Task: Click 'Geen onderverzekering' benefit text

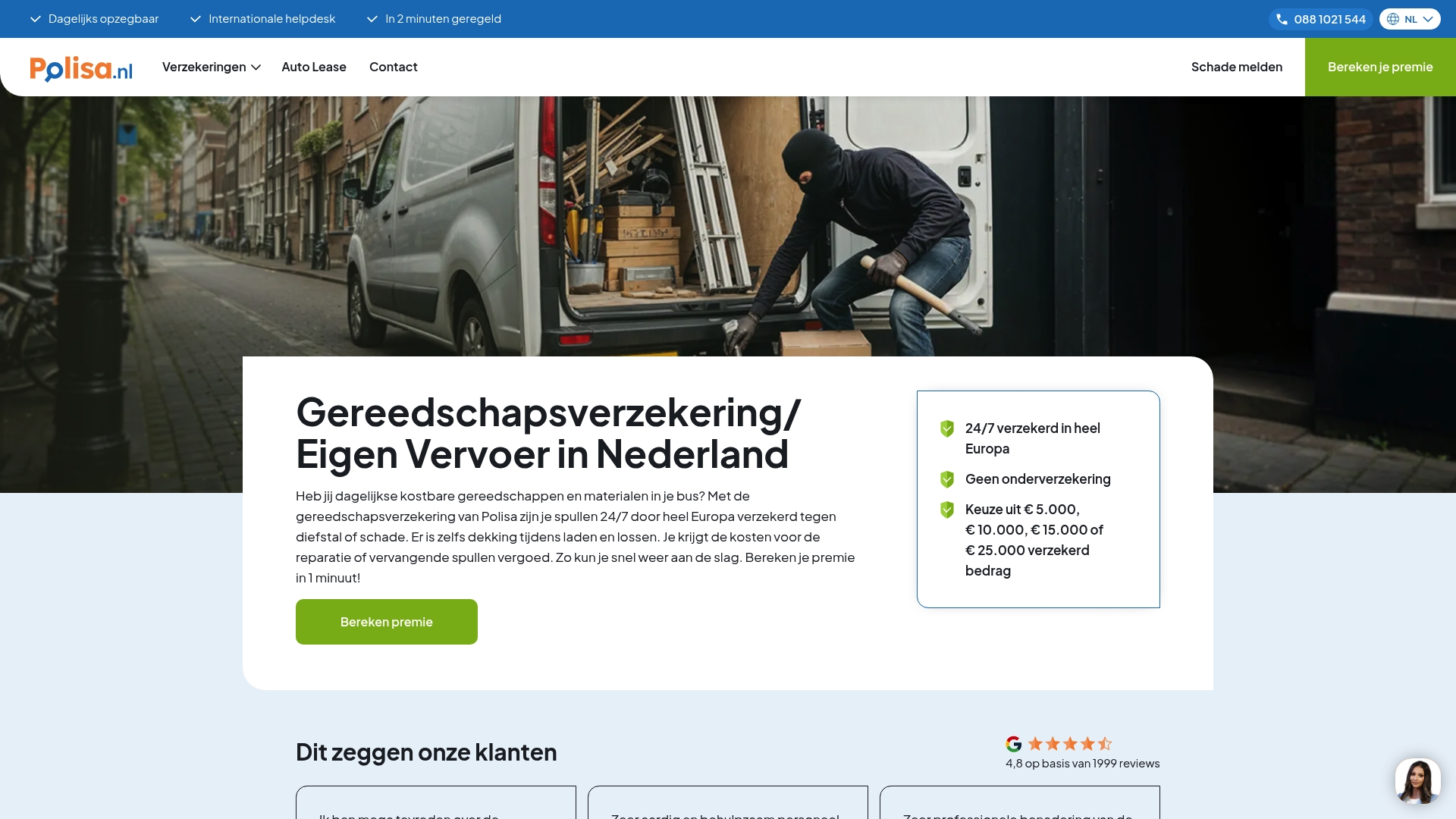Action: click(1038, 479)
